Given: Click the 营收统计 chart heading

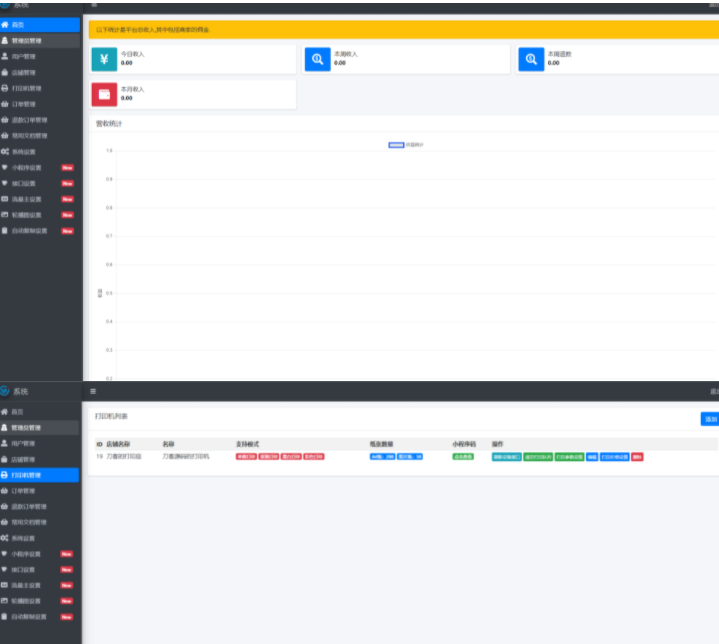Looking at the screenshot, I should 109,123.
